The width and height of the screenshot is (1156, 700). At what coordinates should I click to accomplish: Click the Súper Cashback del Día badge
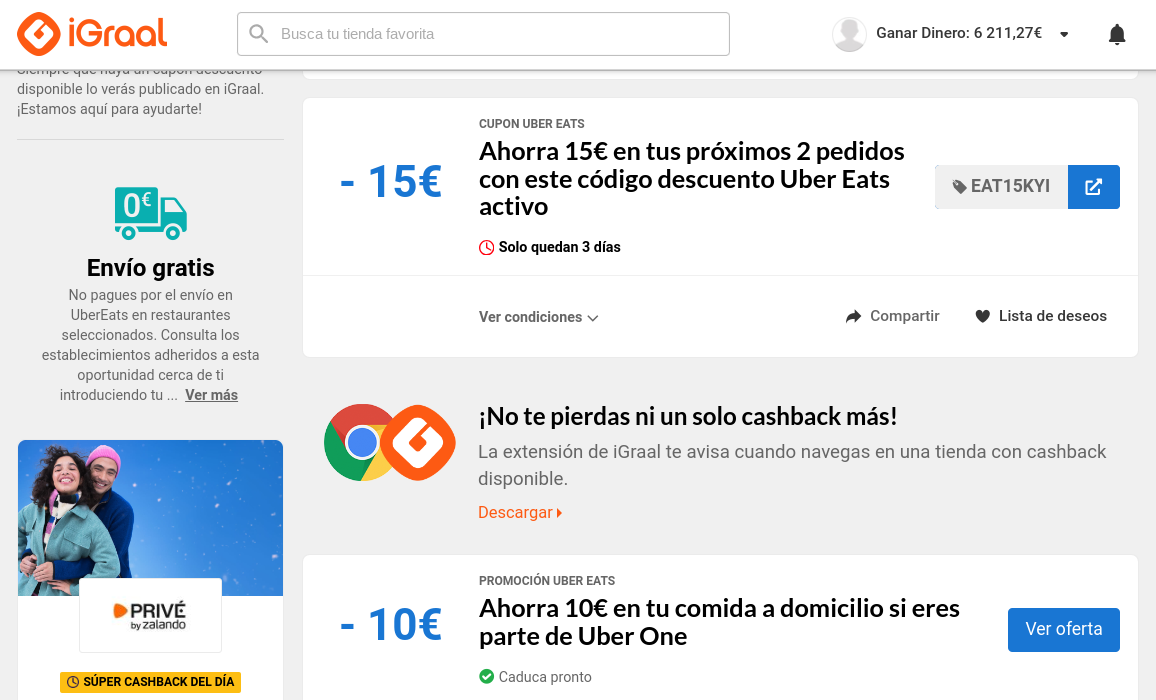[x=150, y=682]
